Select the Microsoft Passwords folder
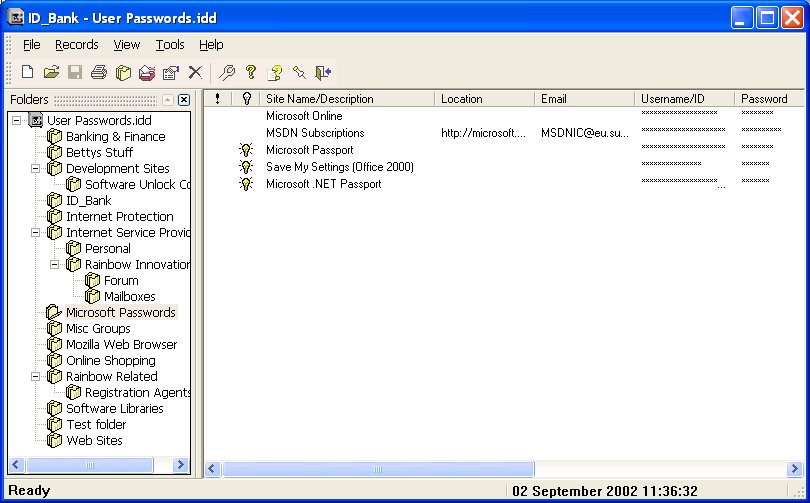 coord(121,312)
